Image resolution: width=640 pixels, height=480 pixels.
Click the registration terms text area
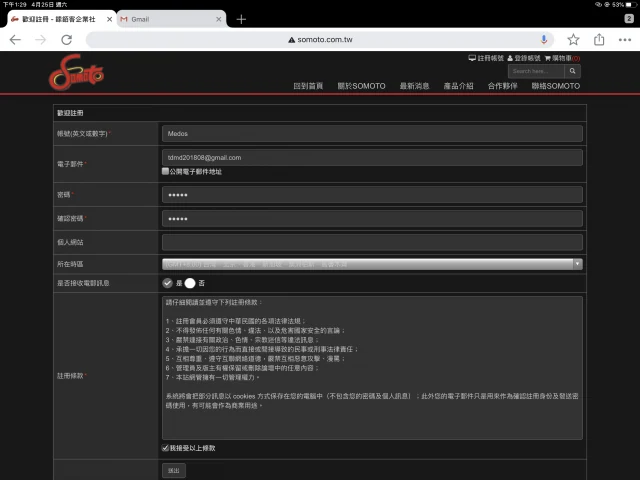click(372, 368)
